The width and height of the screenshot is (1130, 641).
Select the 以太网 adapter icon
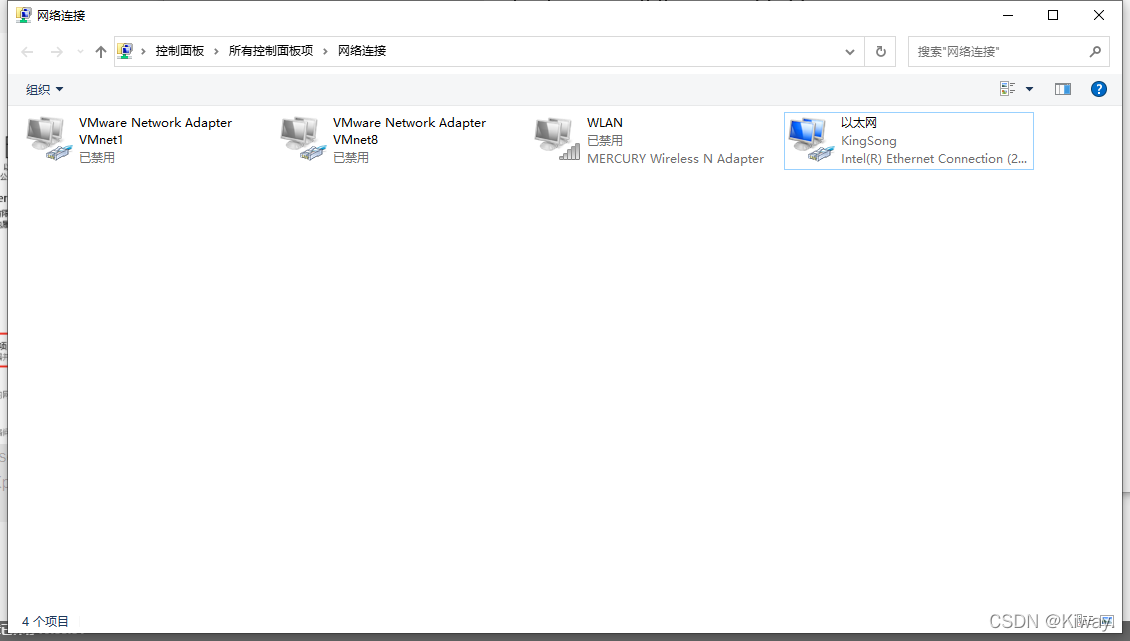[811, 140]
